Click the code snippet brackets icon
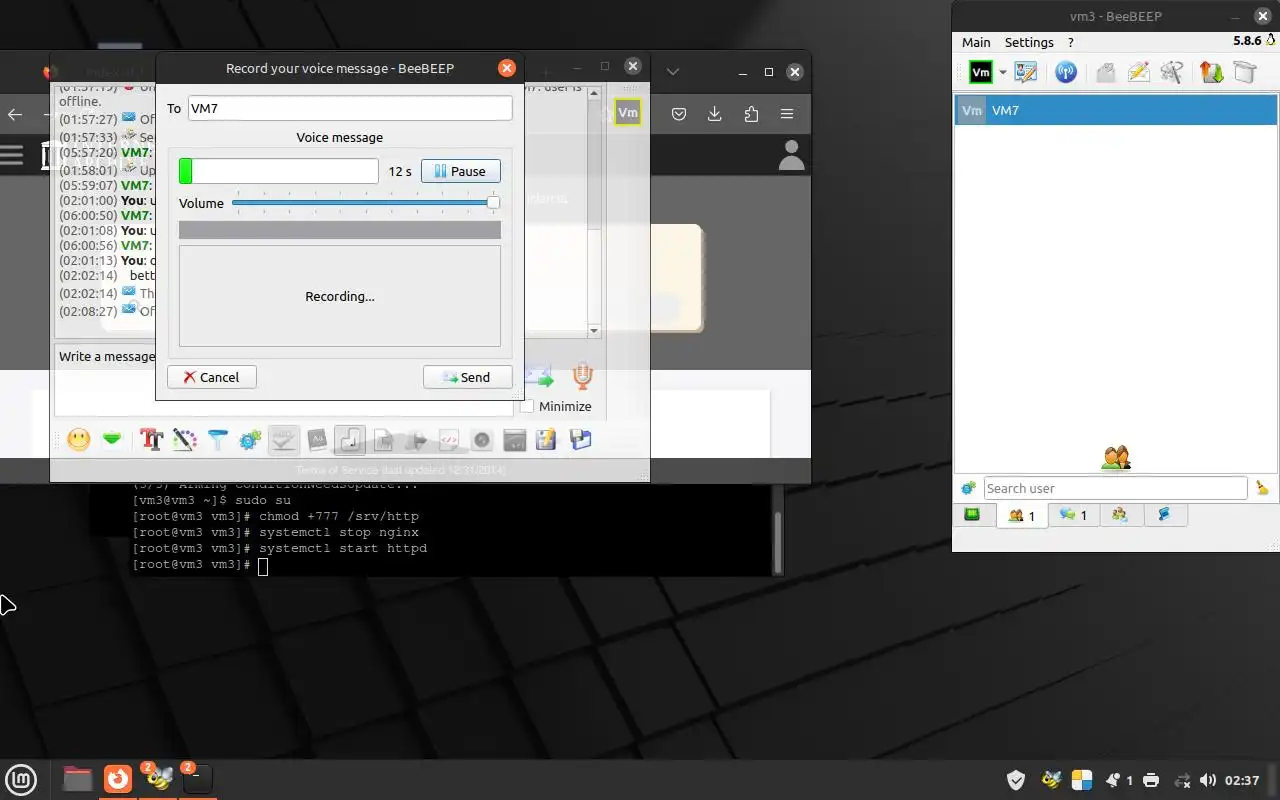 tap(449, 439)
